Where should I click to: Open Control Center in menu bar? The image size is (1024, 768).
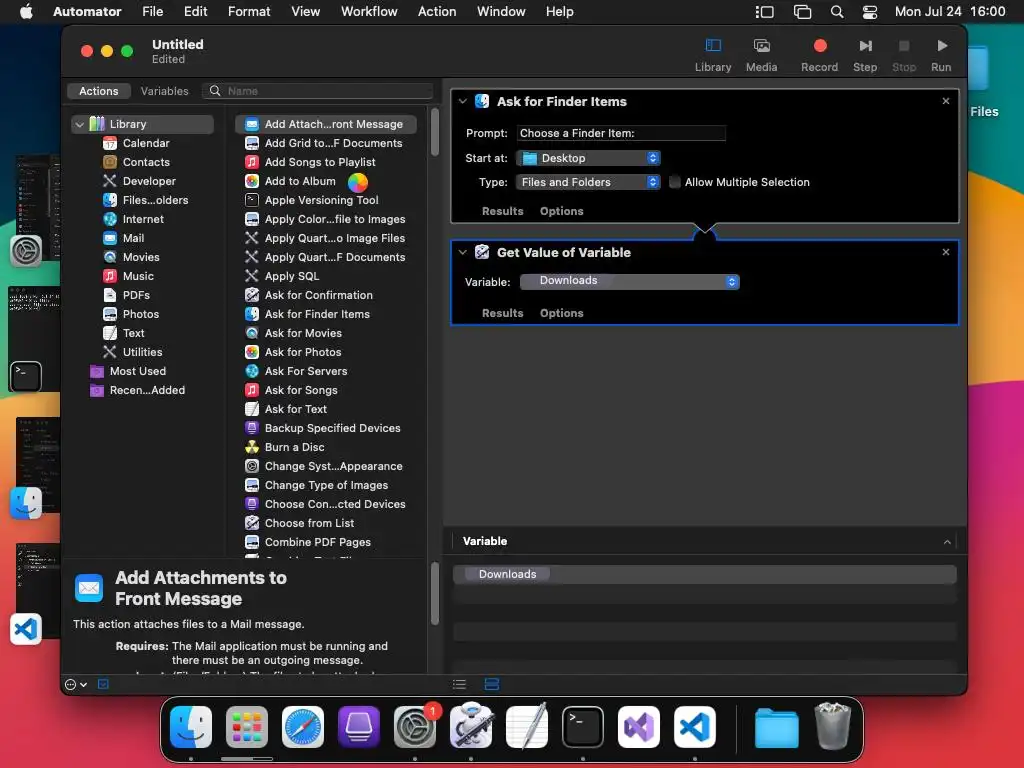click(870, 12)
